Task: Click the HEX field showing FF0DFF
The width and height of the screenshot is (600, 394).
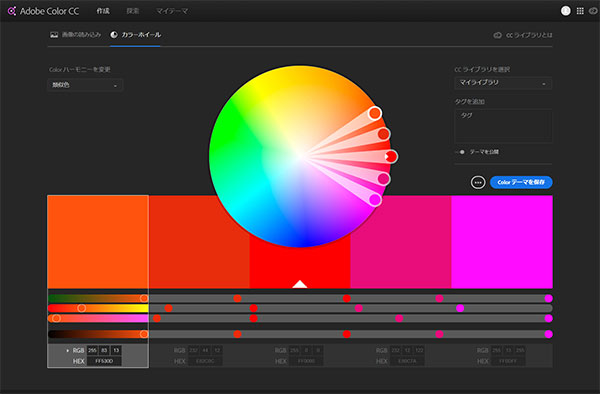Action: (x=508, y=361)
